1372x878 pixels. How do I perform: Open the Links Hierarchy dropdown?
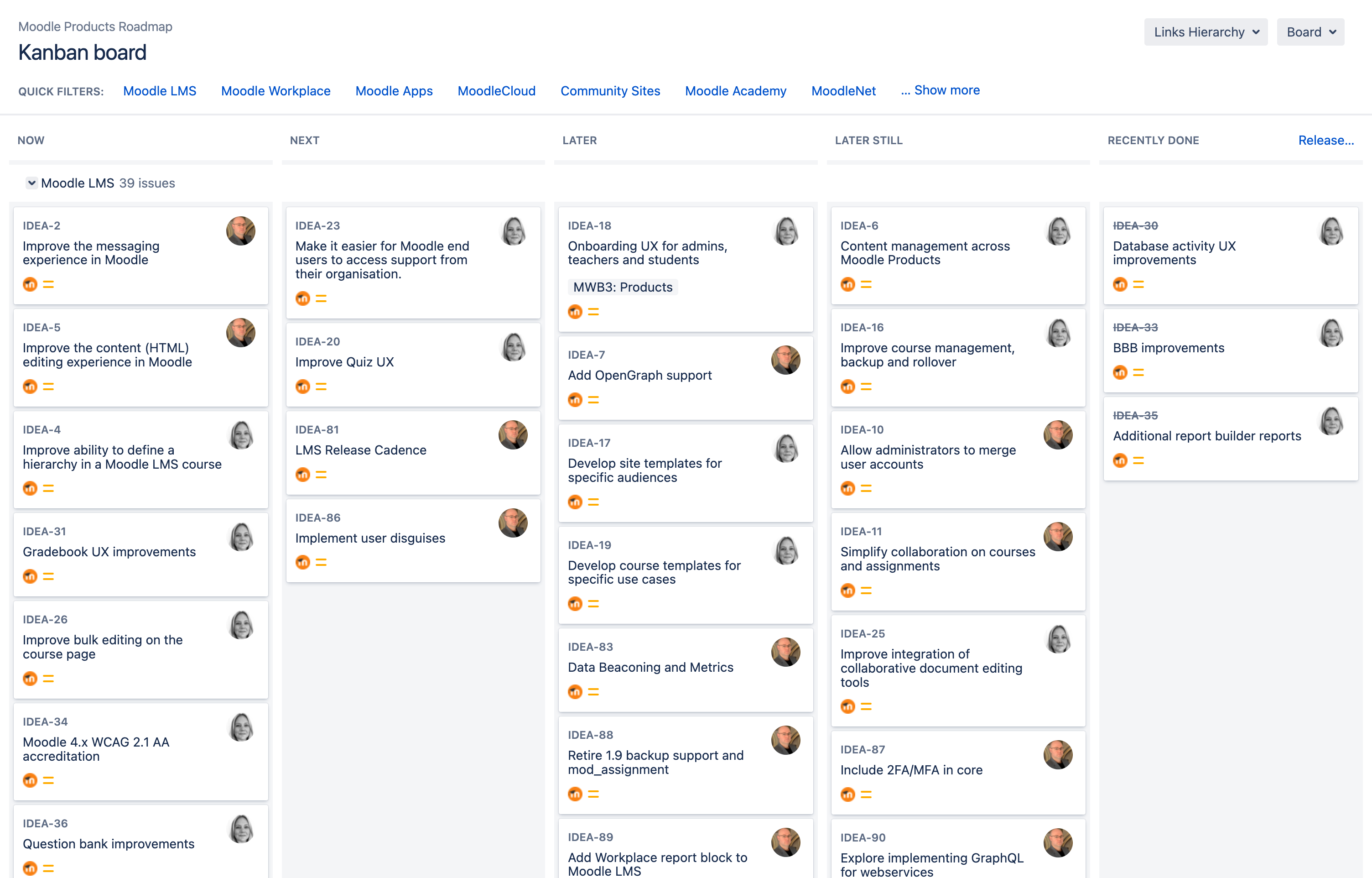pos(1206,32)
